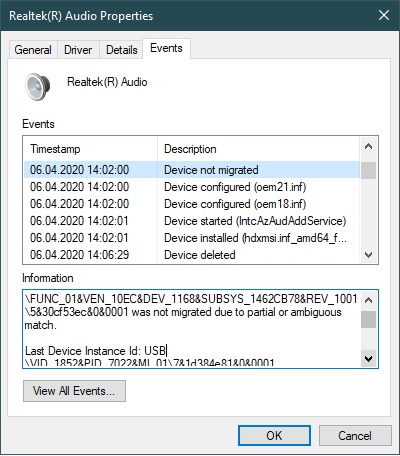Click the 14:06:29 timestamp cell
Screen dimensions: 400x456
(80, 255)
